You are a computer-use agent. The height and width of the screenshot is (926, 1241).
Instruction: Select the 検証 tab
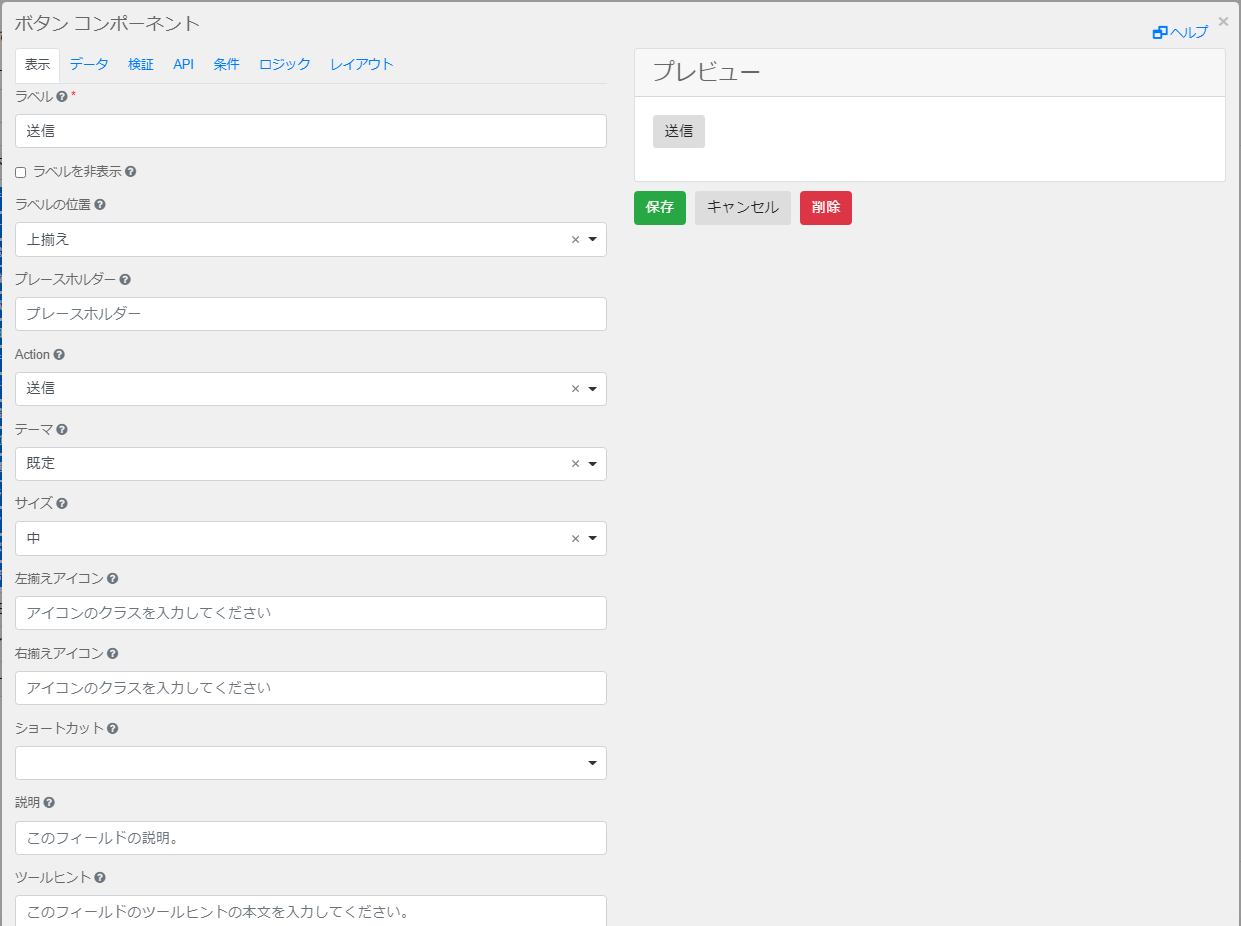click(141, 64)
